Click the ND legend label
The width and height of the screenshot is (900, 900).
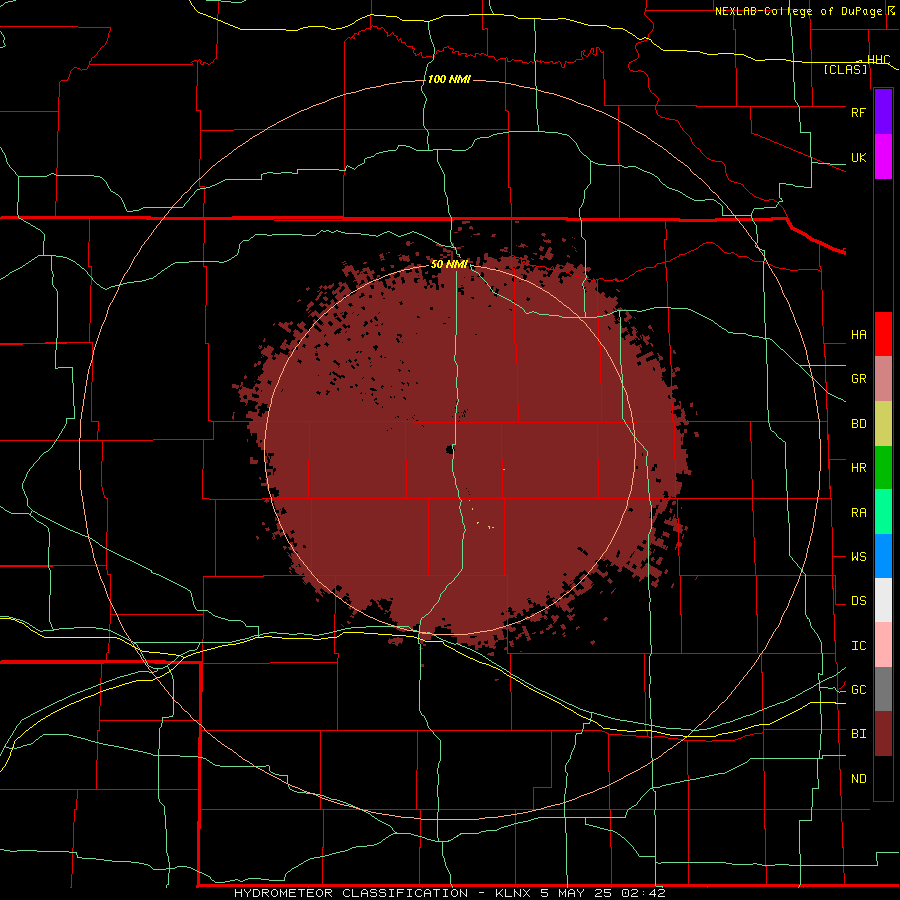[x=859, y=778]
